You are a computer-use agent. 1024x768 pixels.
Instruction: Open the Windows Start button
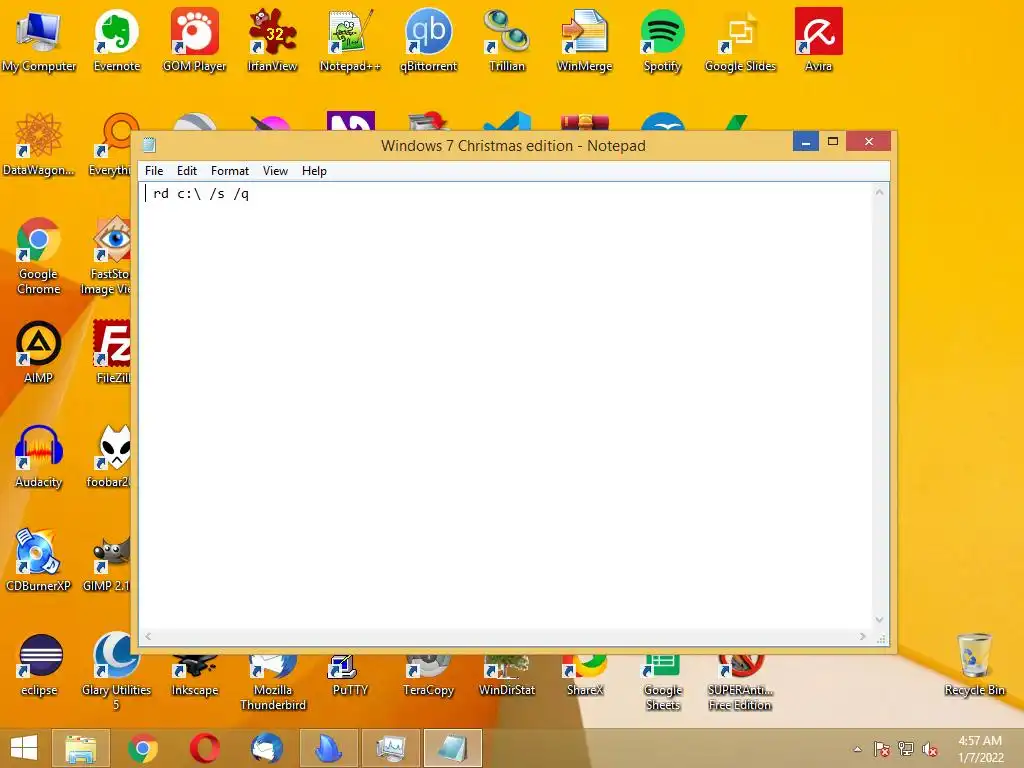pos(24,748)
